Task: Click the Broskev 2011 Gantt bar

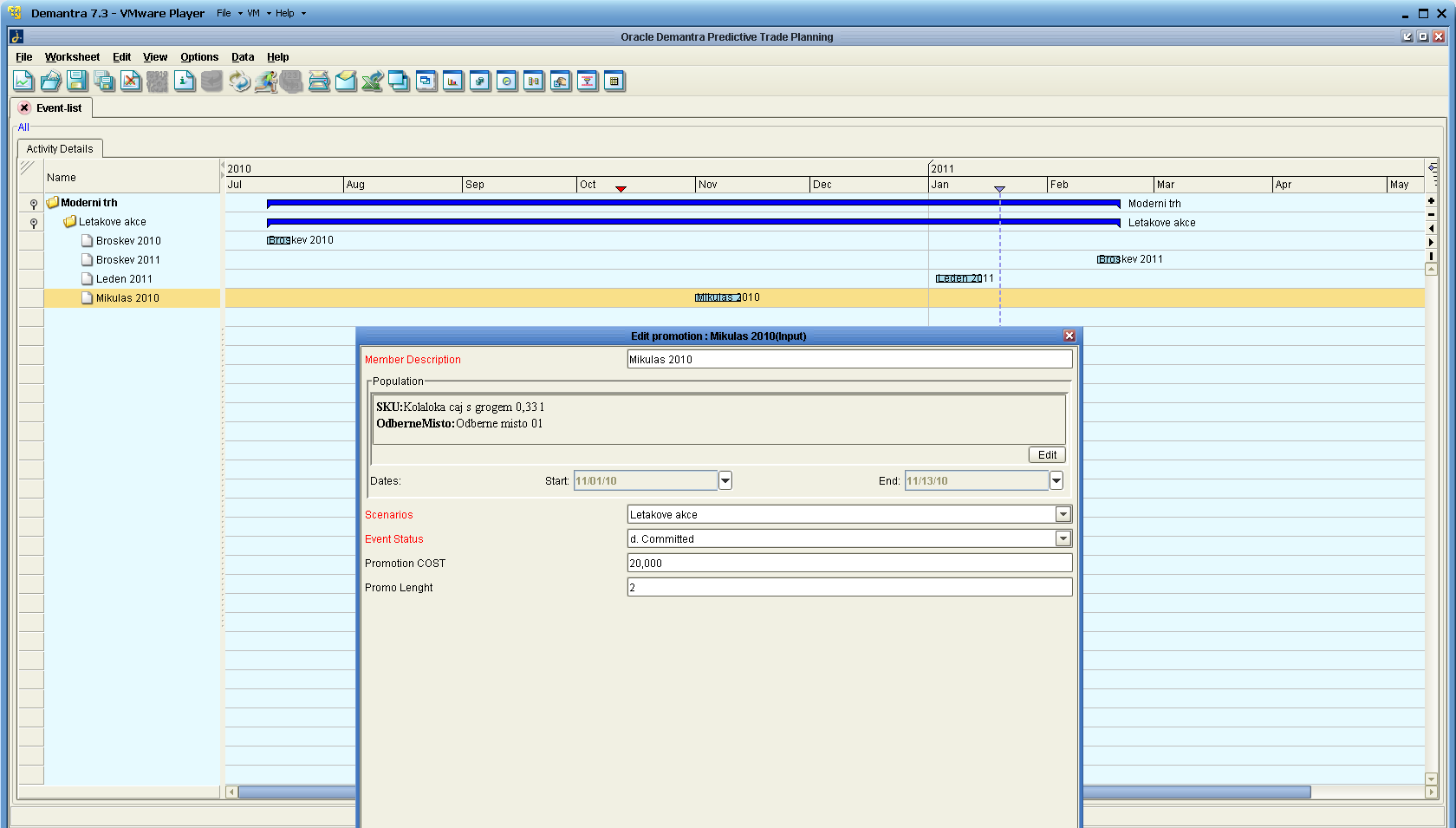Action: 1108,259
